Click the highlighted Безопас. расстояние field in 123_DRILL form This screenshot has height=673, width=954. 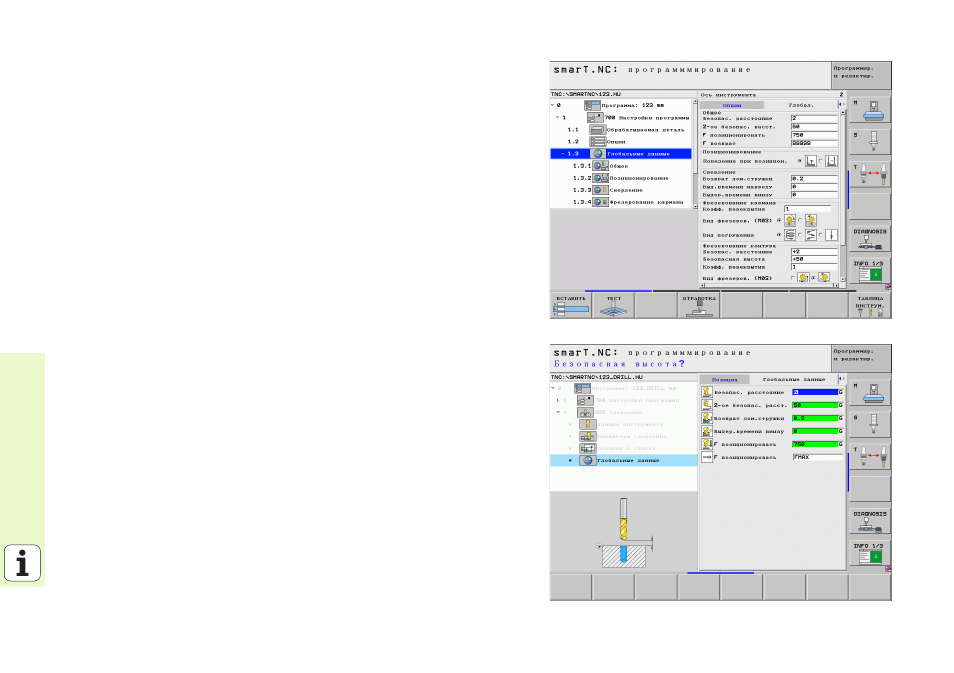click(815, 392)
